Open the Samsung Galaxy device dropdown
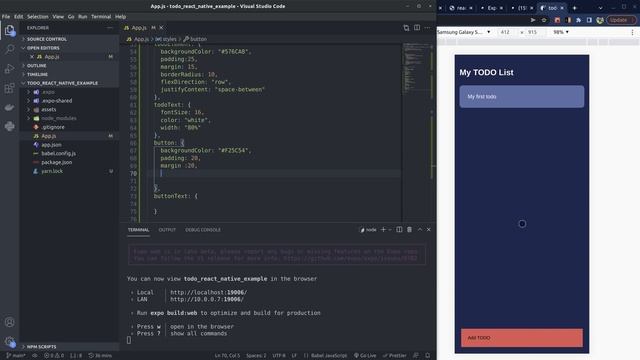Screen dimensions: 640x360 (464, 32)
